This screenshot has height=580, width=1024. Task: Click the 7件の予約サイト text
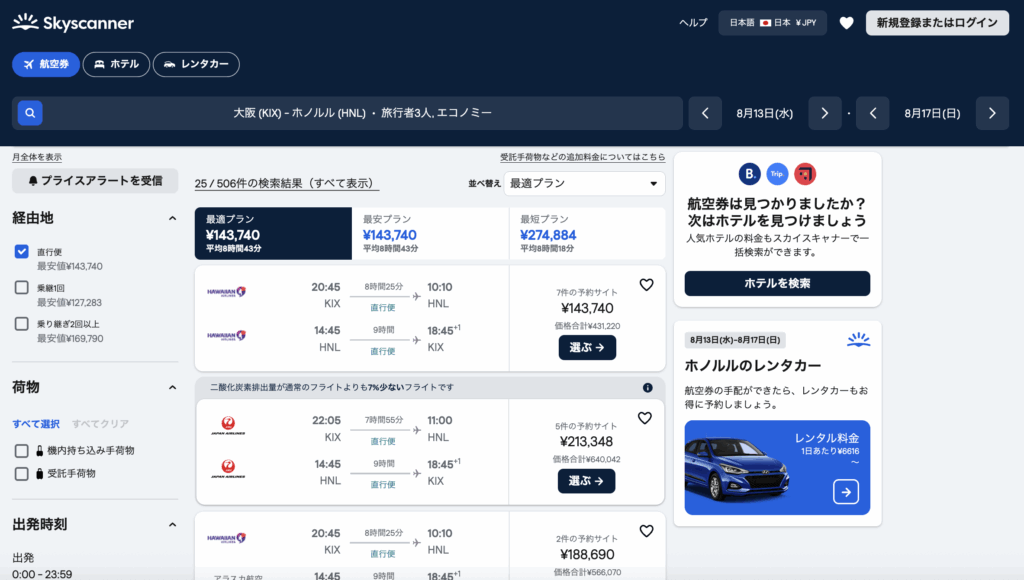587,293
